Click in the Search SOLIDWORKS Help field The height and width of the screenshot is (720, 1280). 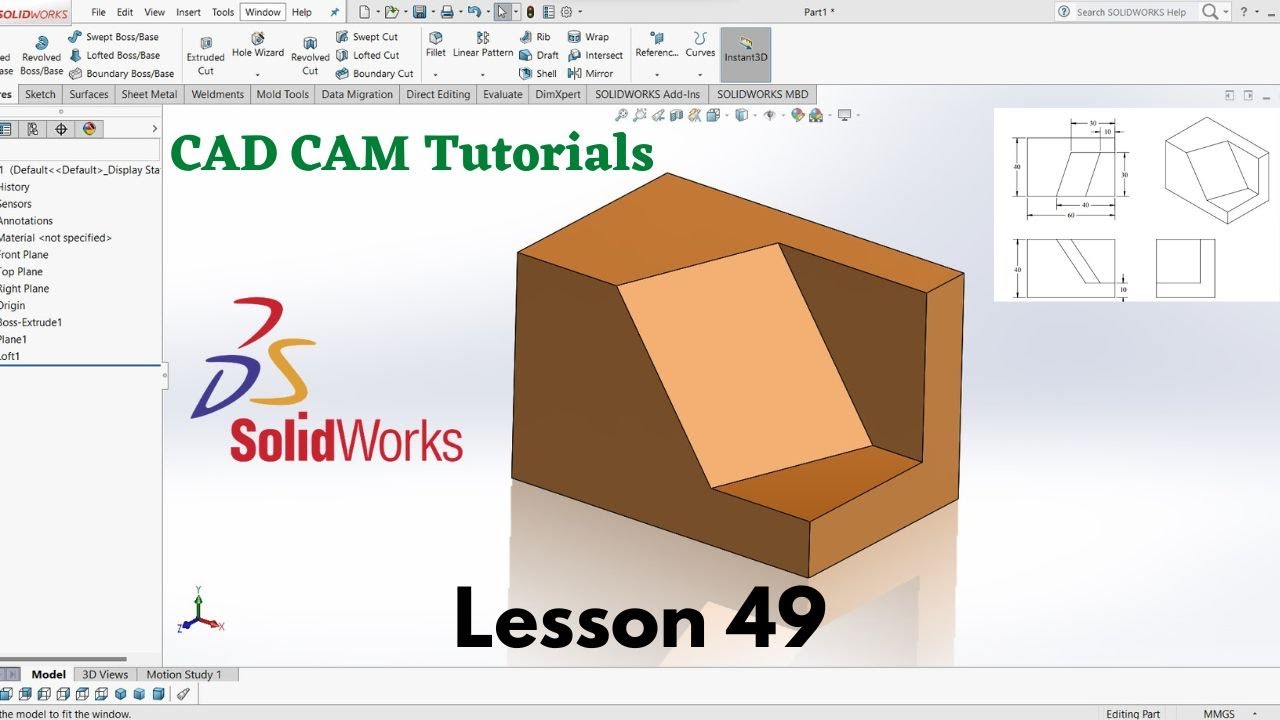point(1130,12)
